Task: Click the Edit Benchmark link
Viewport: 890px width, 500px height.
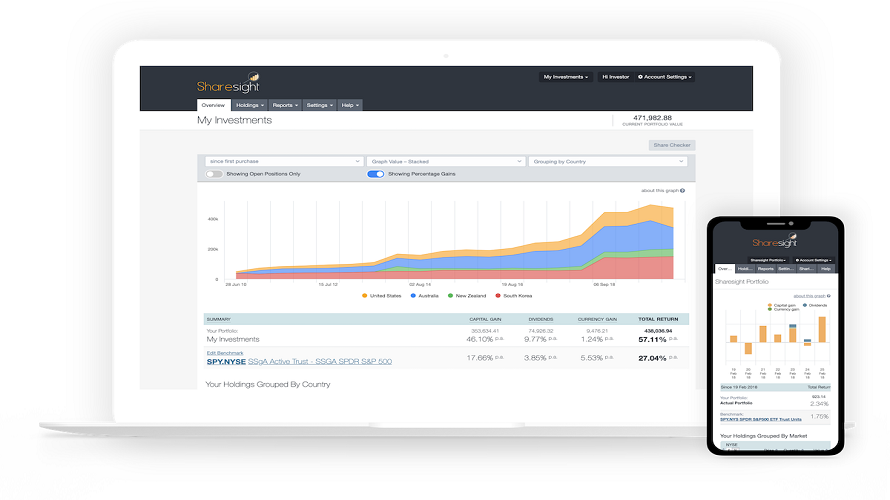Action: pyautogui.click(x=226, y=353)
